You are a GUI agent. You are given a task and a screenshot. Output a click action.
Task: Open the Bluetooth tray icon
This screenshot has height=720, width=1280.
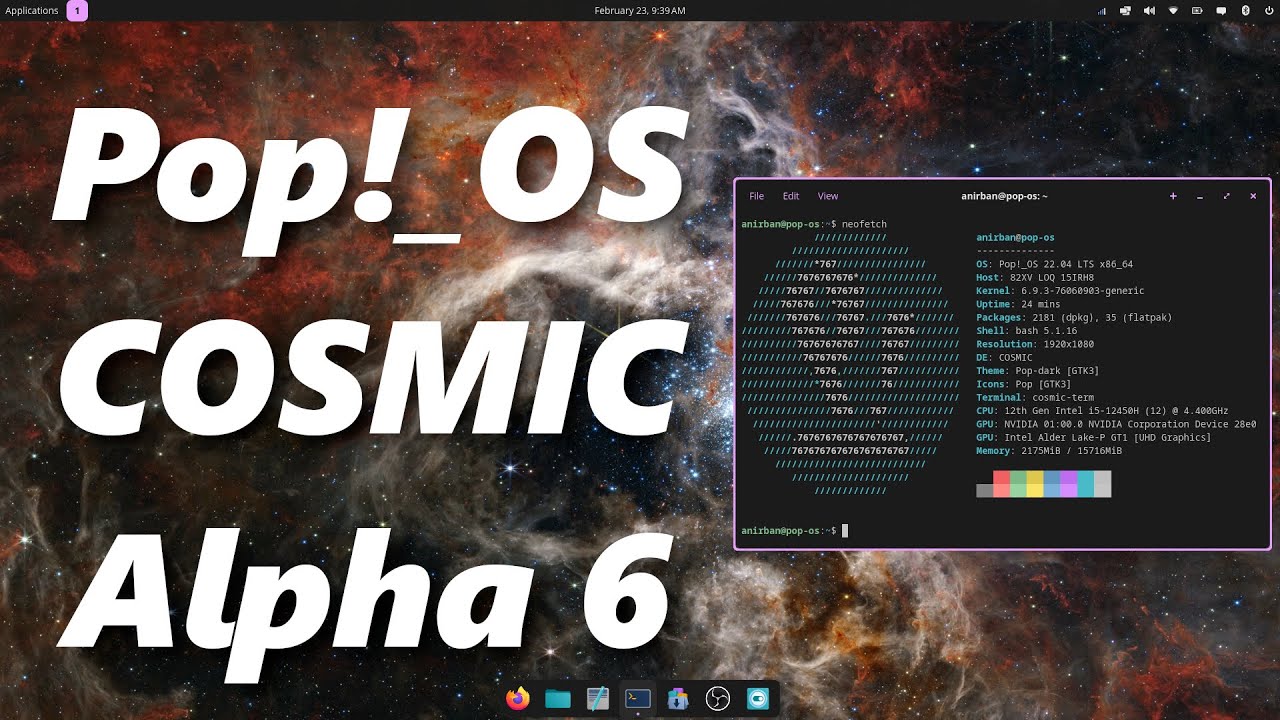(x=1245, y=11)
